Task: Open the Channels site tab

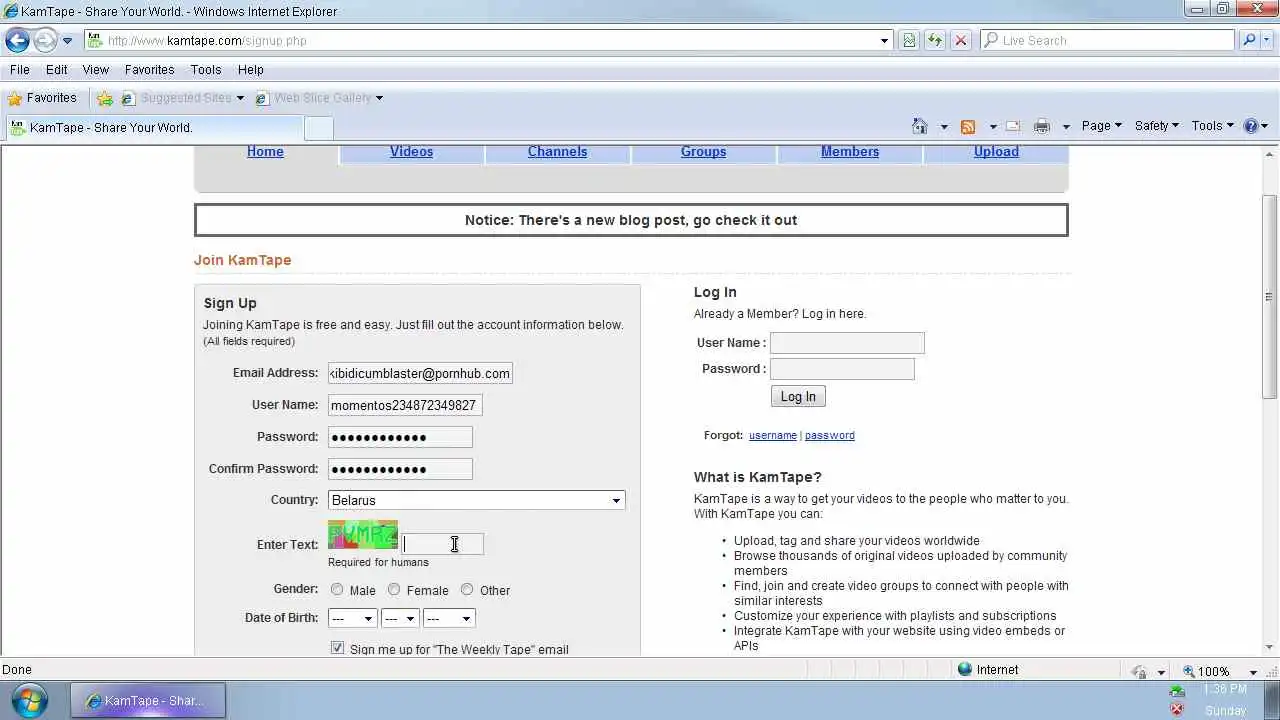Action: point(557,152)
